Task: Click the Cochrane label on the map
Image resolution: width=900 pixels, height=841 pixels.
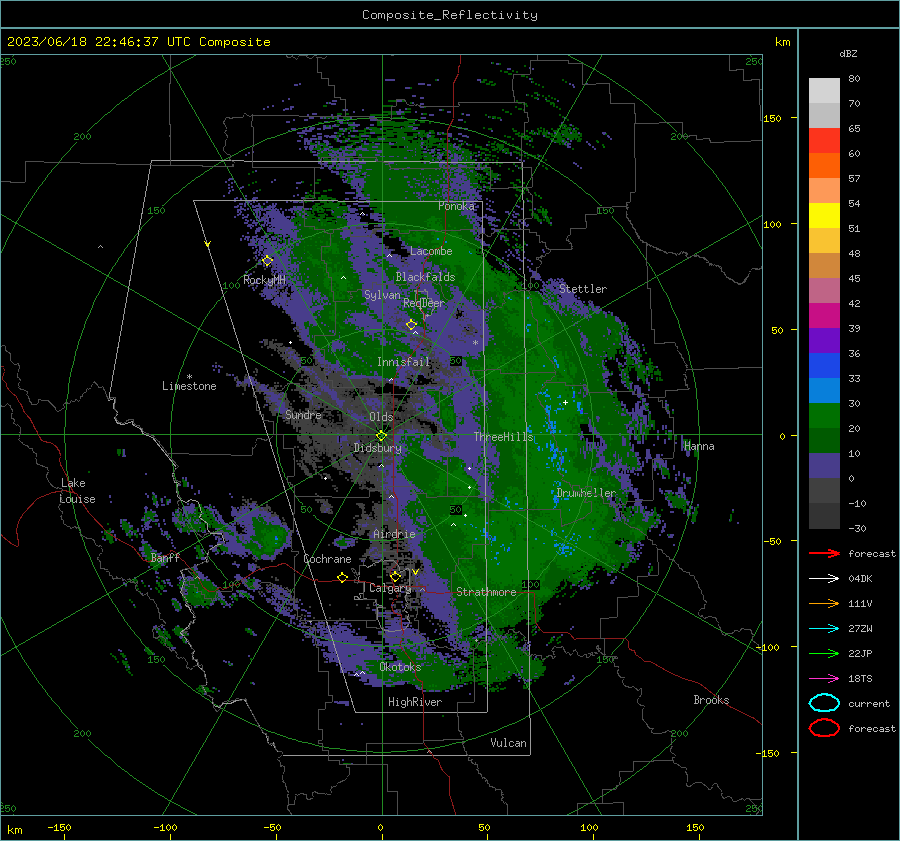Action: [x=327, y=559]
